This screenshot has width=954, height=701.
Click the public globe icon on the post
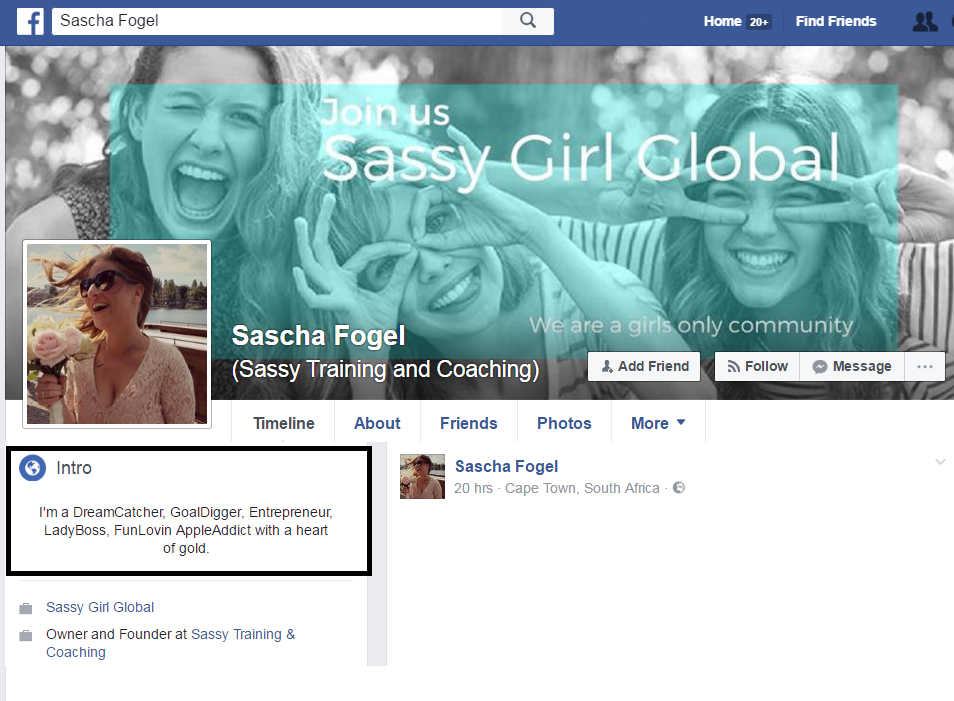click(679, 488)
